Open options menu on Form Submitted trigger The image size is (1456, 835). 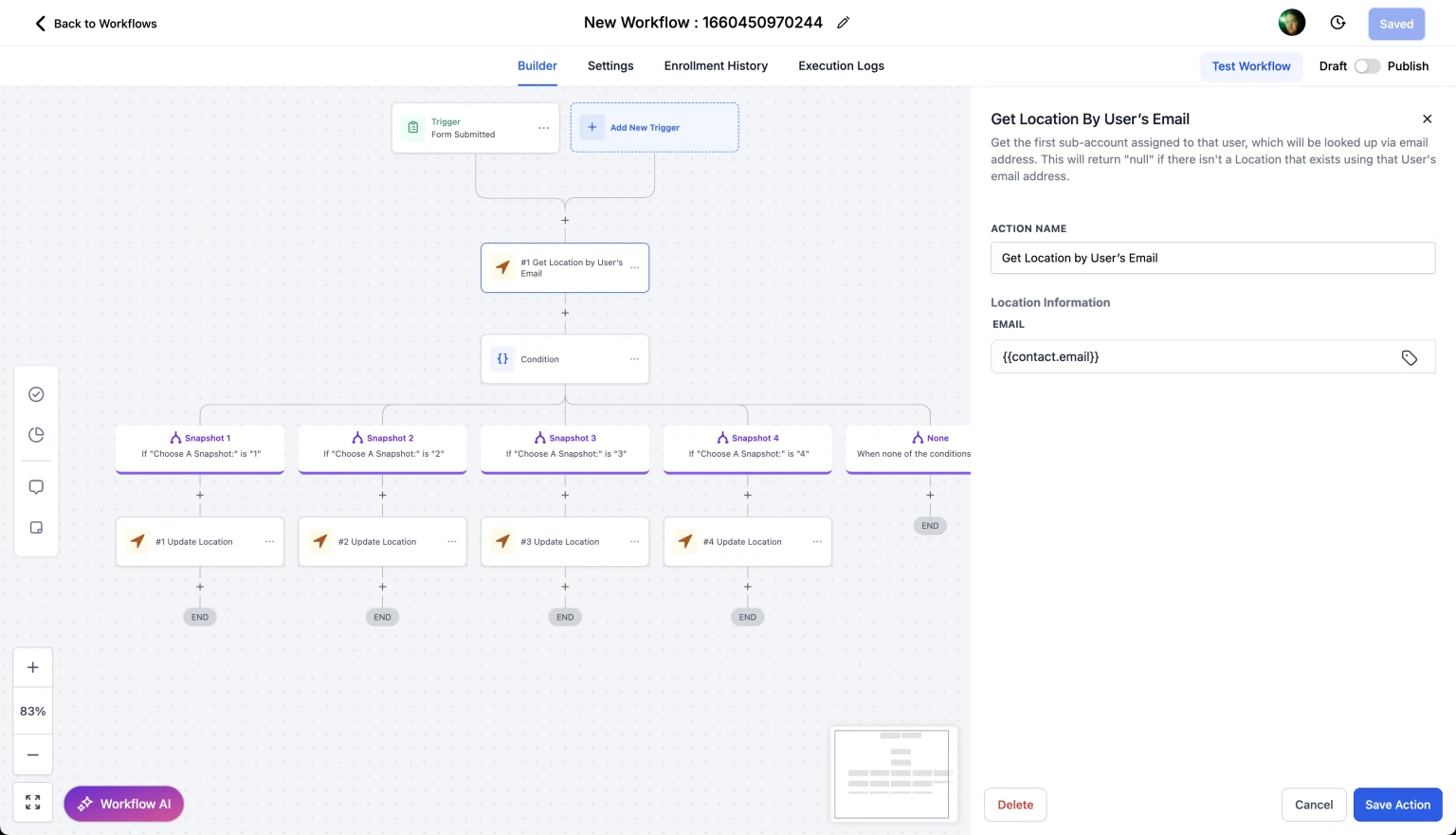543,128
